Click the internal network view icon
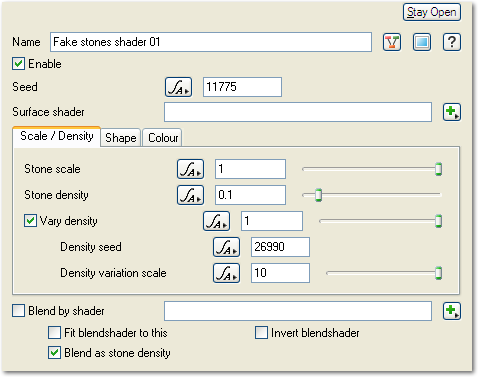Screen dimensions: 485x384 tap(392, 42)
